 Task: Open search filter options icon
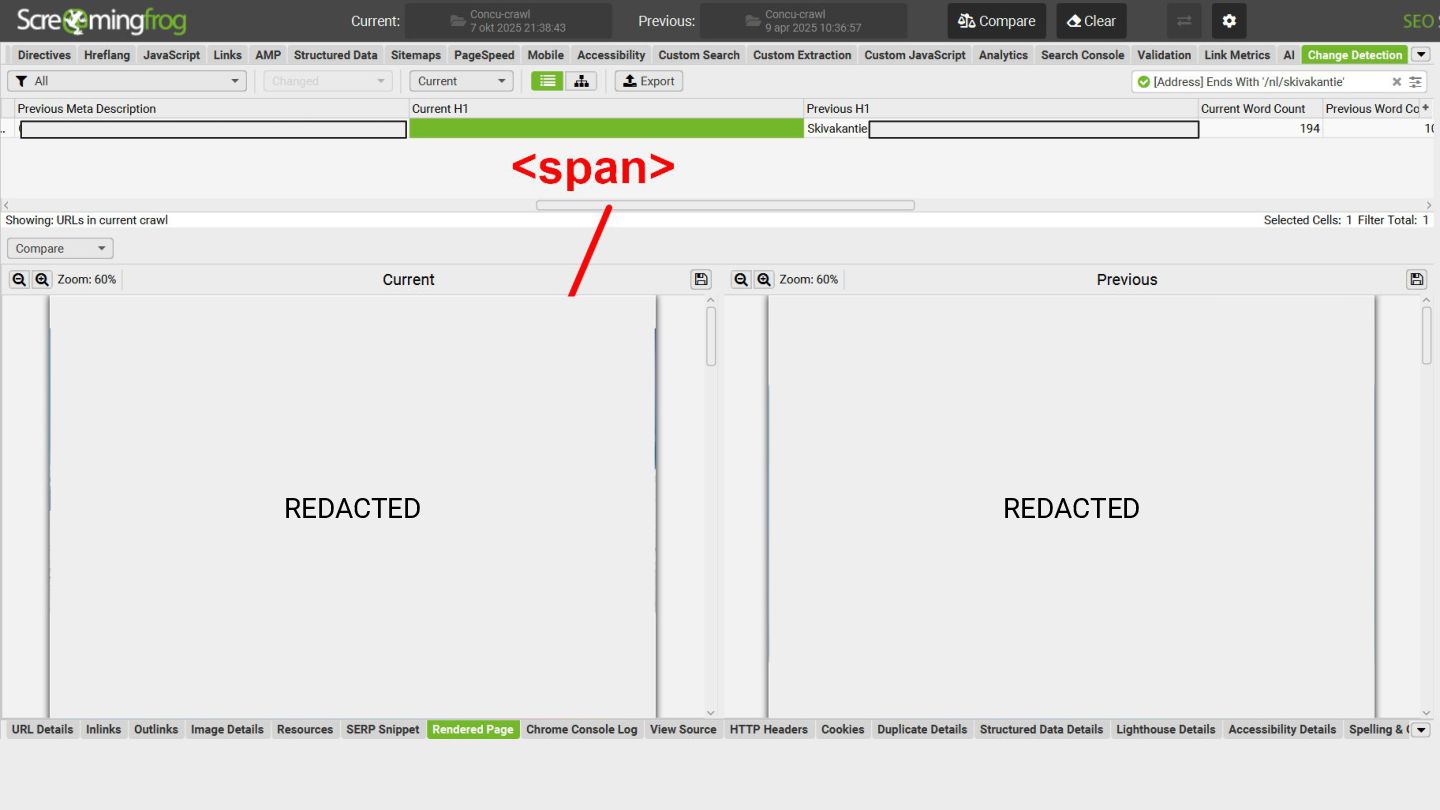pos(1415,82)
